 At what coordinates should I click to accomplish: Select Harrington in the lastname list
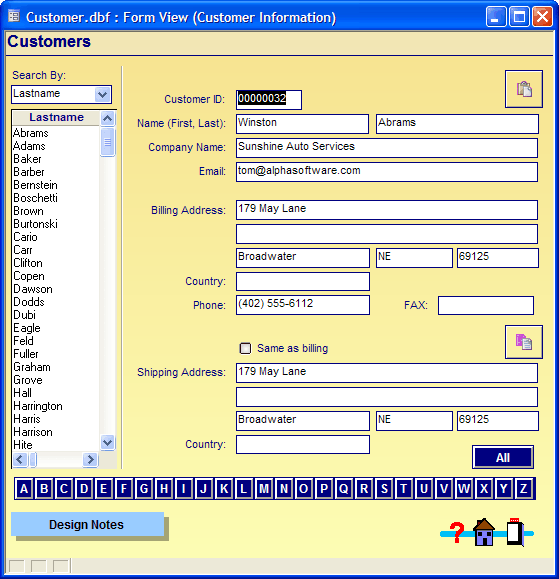pos(38,406)
